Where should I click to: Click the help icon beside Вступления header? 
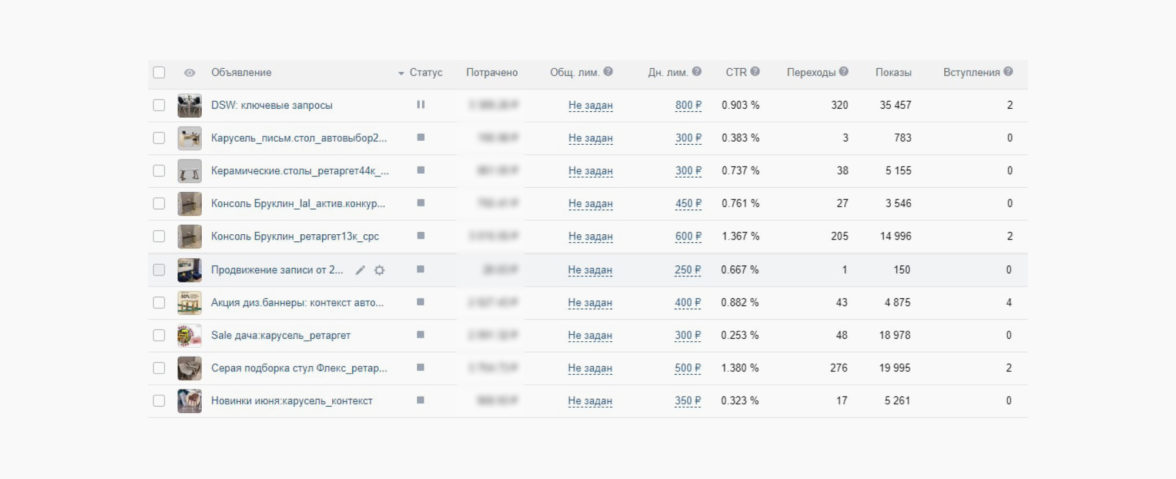click(x=1008, y=72)
